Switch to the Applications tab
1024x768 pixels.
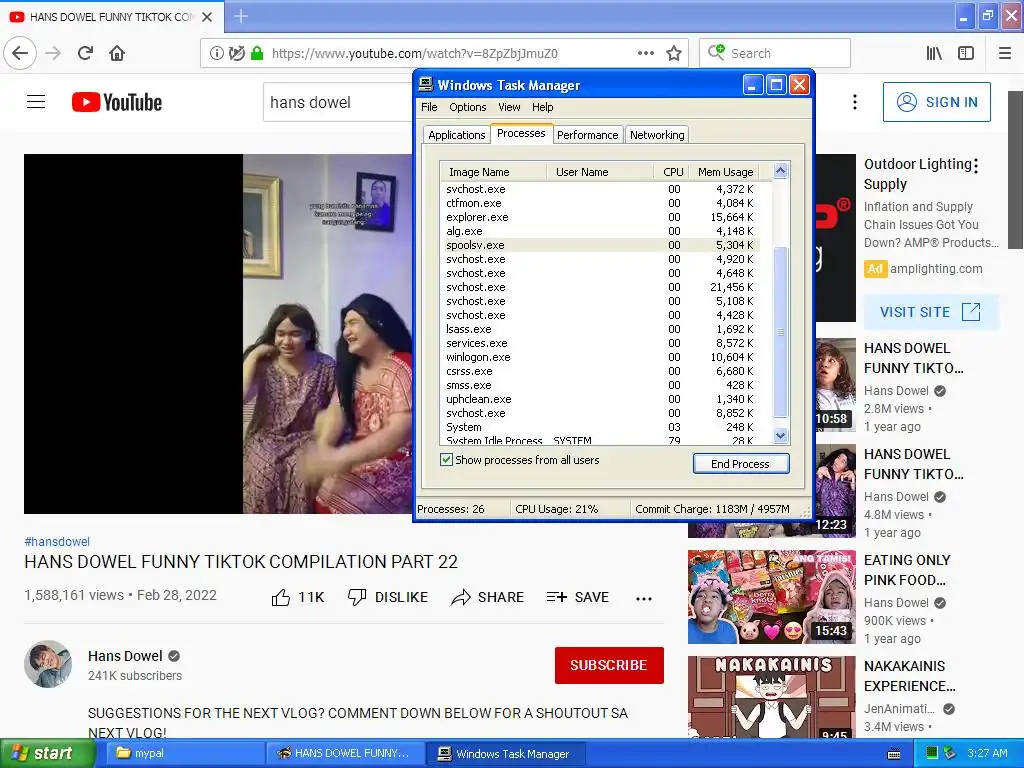pos(456,135)
